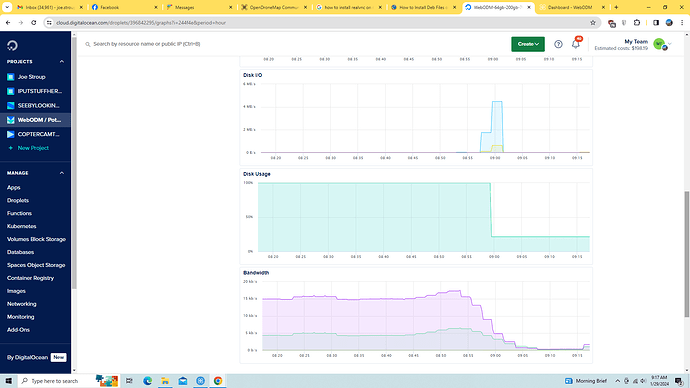690x388 pixels.
Task: Click the Joe Stroup project icon
Action: (11, 77)
